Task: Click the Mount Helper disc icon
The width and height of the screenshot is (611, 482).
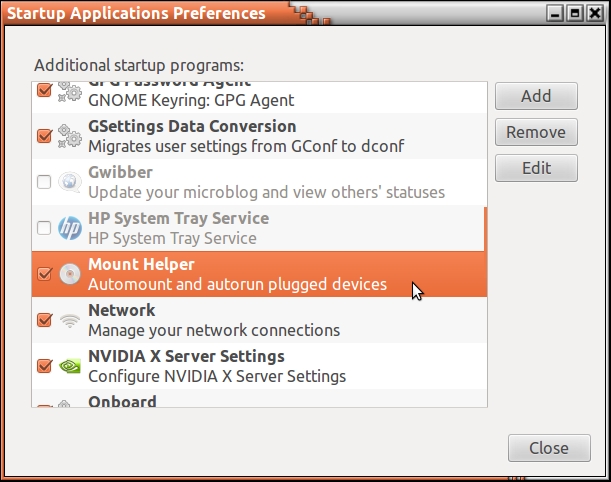Action: click(69, 274)
